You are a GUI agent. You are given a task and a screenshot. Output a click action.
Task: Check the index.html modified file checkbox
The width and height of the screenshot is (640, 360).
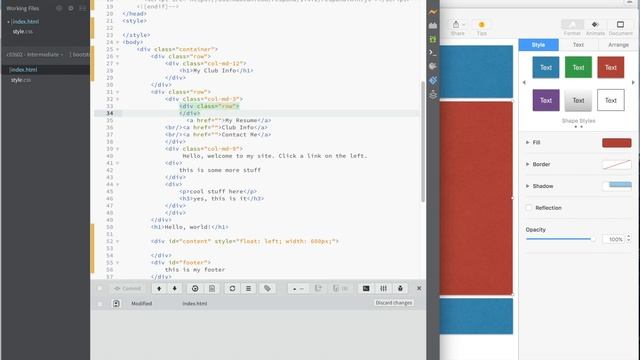tap(100, 304)
